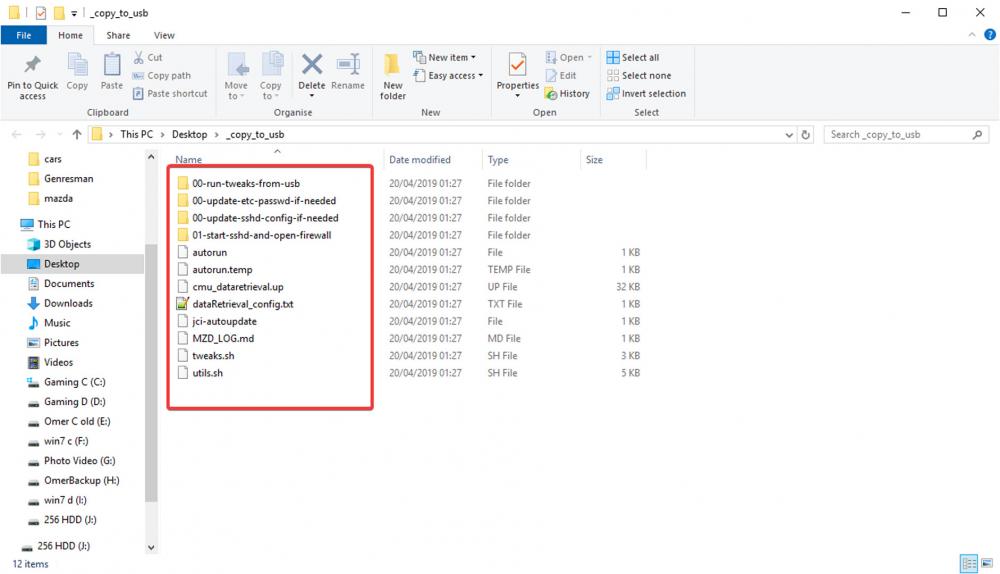The image size is (1000, 574).
Task: Open Quick Access Toolbar customize dropdown
Action: click(74, 13)
